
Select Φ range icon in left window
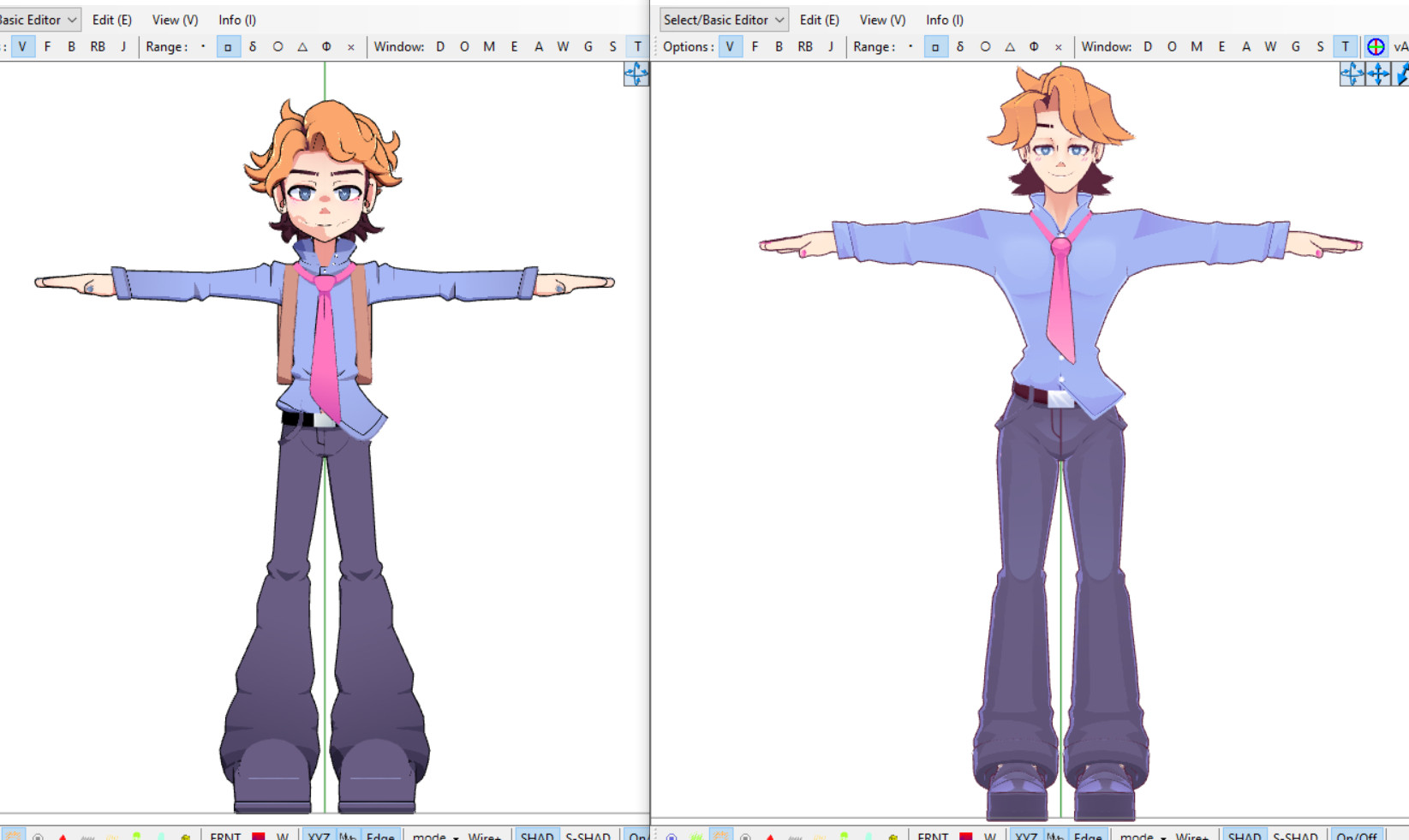click(326, 46)
